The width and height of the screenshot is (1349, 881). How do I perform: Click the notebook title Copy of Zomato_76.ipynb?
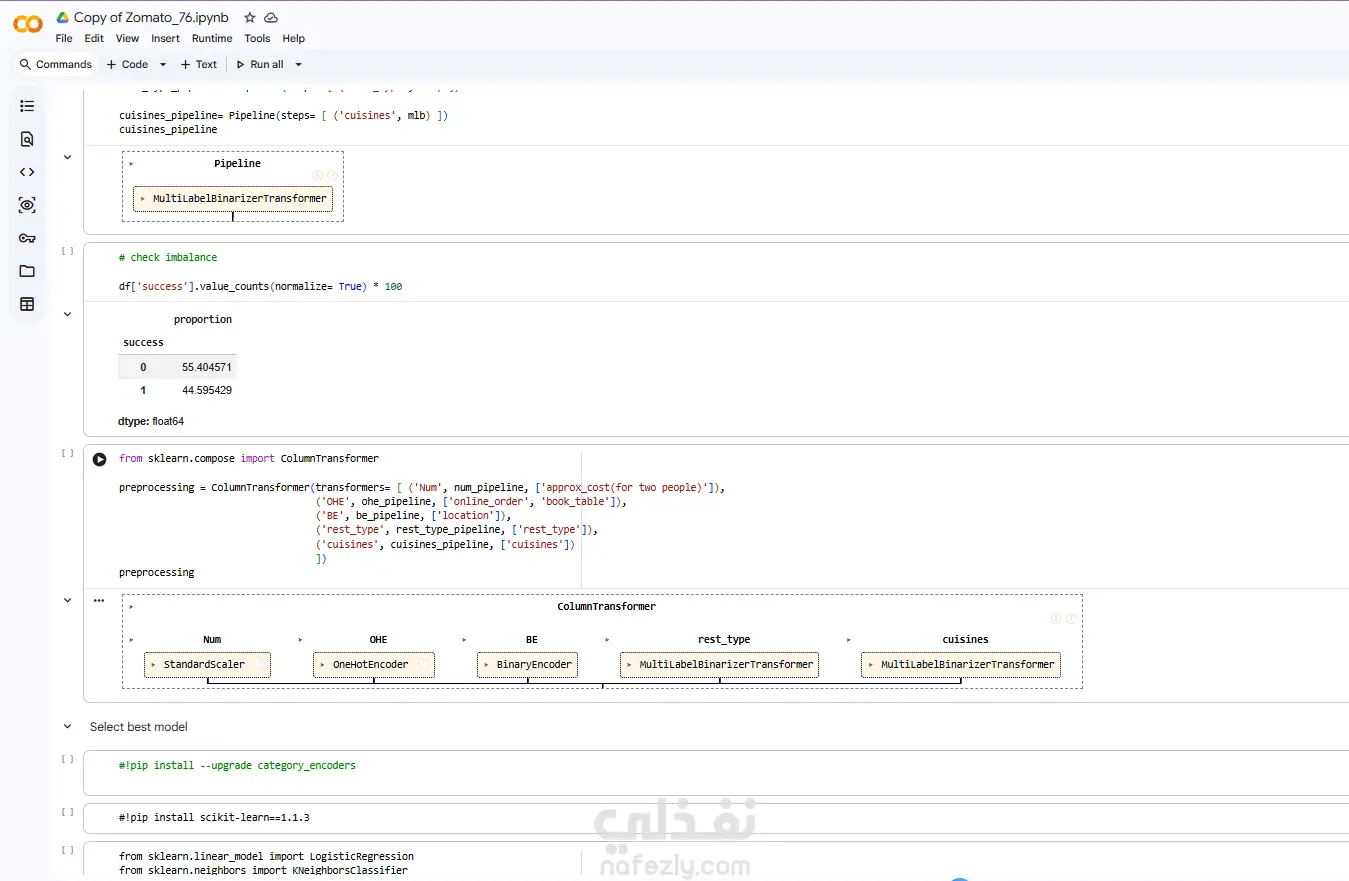pyautogui.click(x=151, y=18)
